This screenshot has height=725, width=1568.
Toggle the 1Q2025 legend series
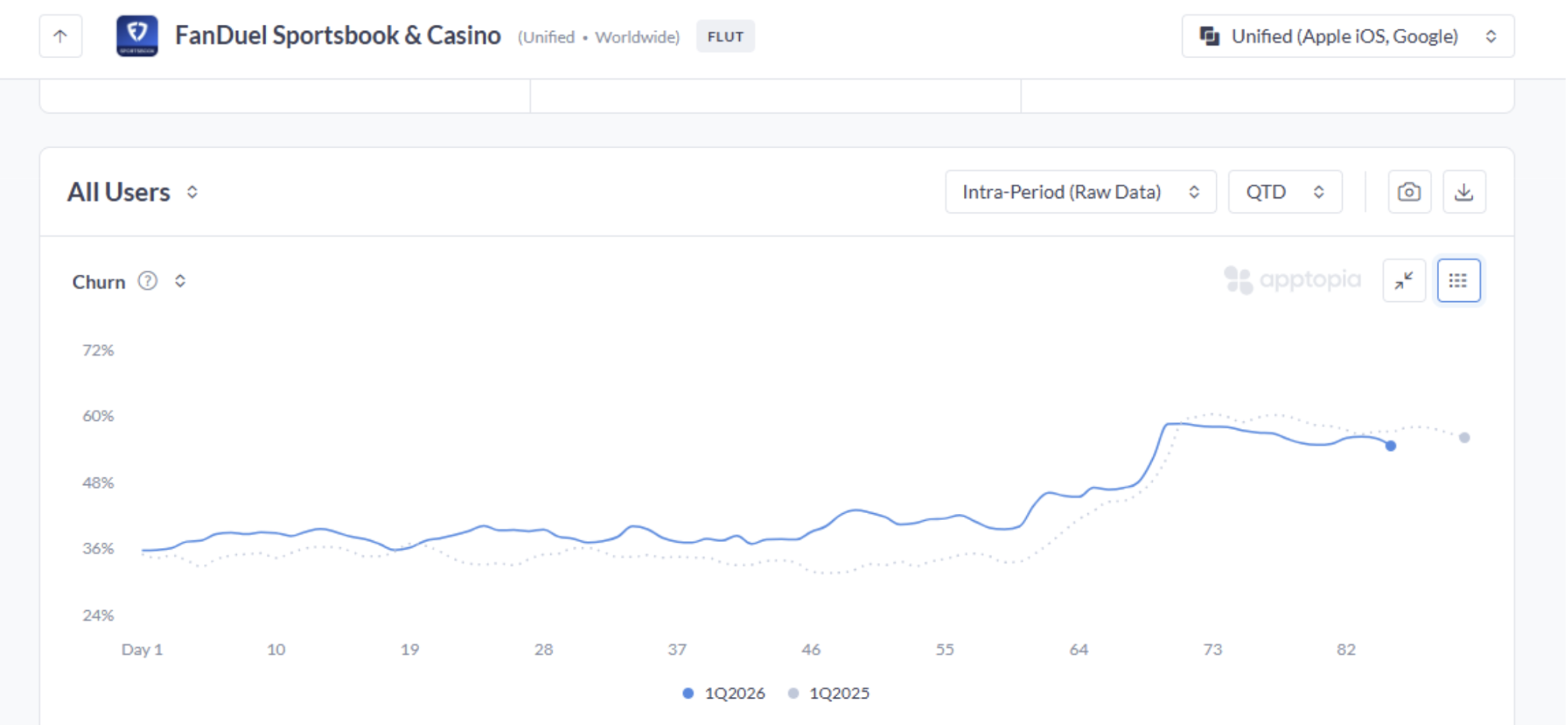tap(829, 693)
